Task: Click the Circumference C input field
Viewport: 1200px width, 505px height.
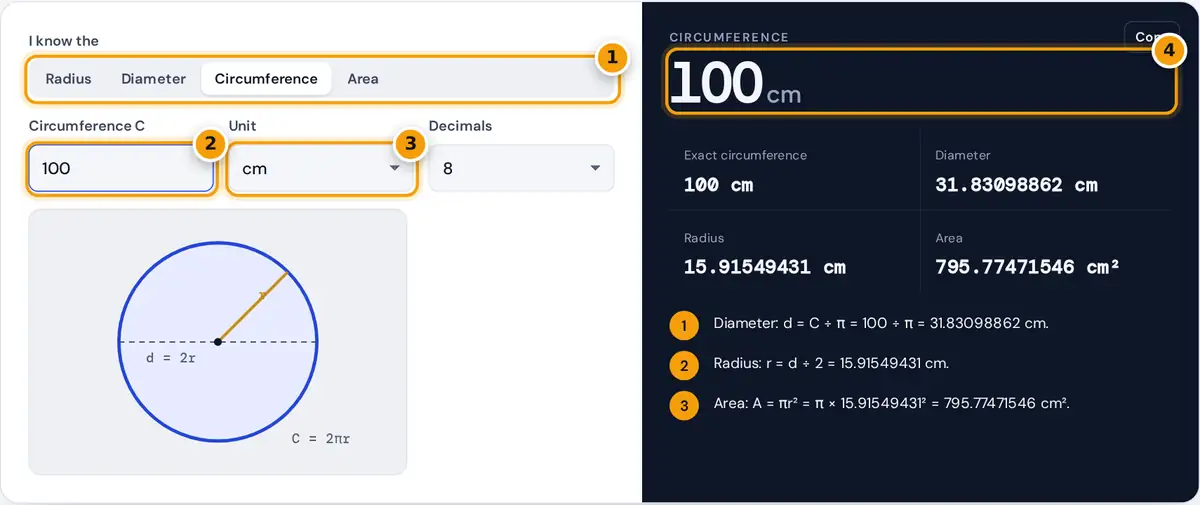Action: pos(121,168)
